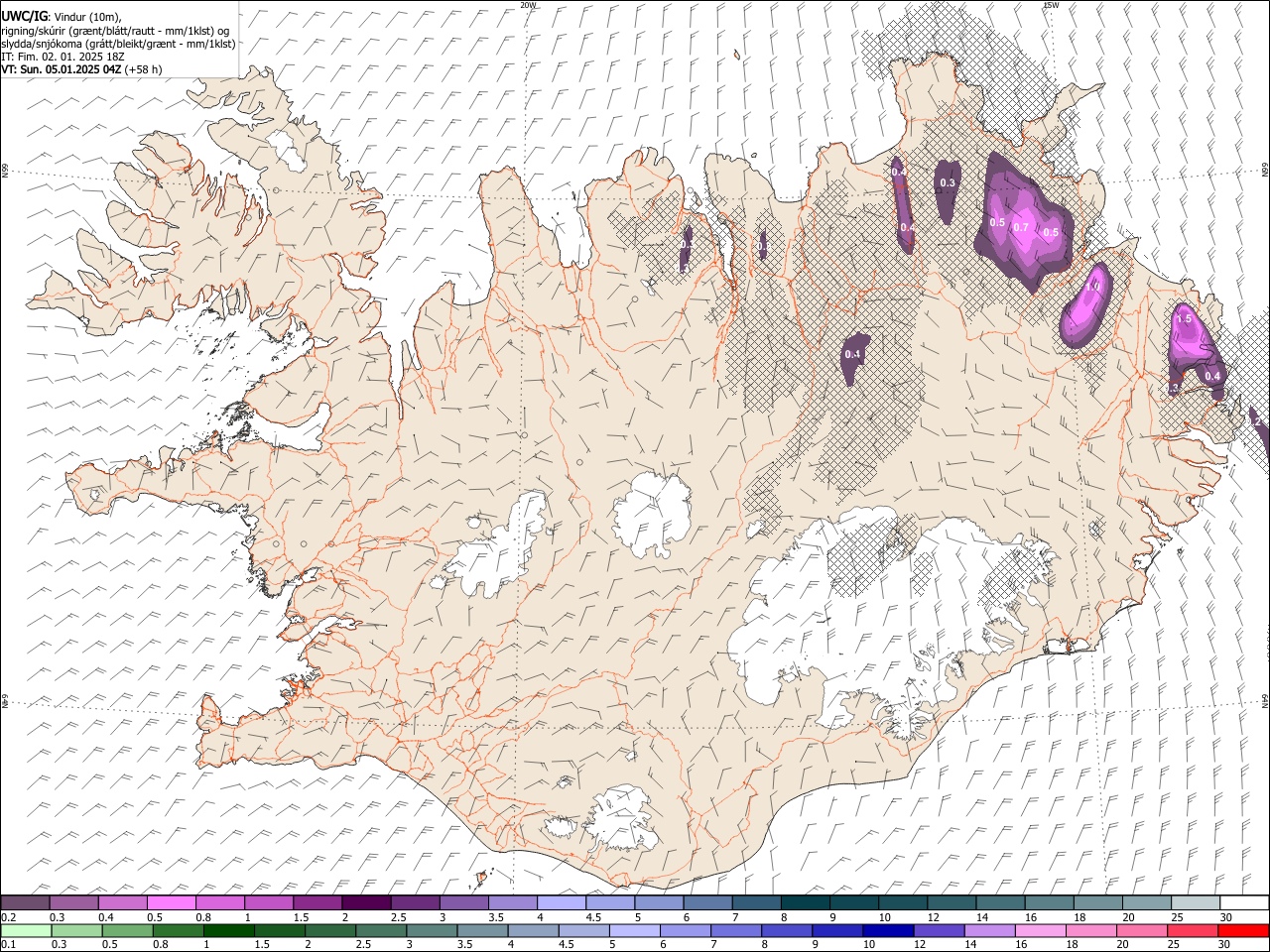Choose the light purple swatch labeled 14, lower row
This screenshot has width=1270, height=952.
[988, 930]
